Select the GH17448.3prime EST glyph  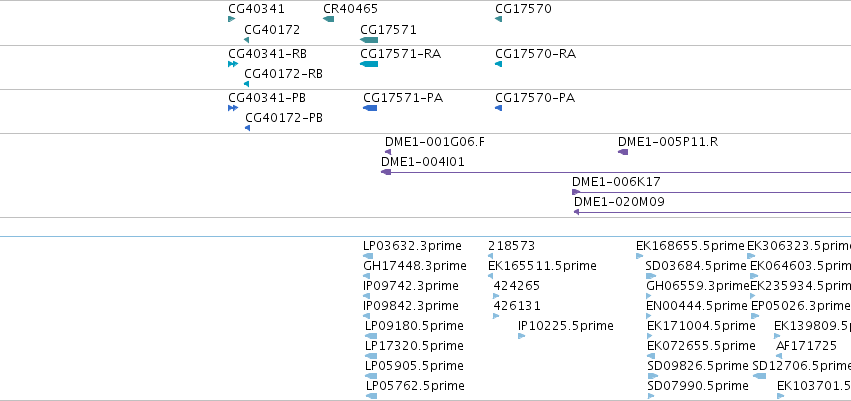(x=366, y=276)
